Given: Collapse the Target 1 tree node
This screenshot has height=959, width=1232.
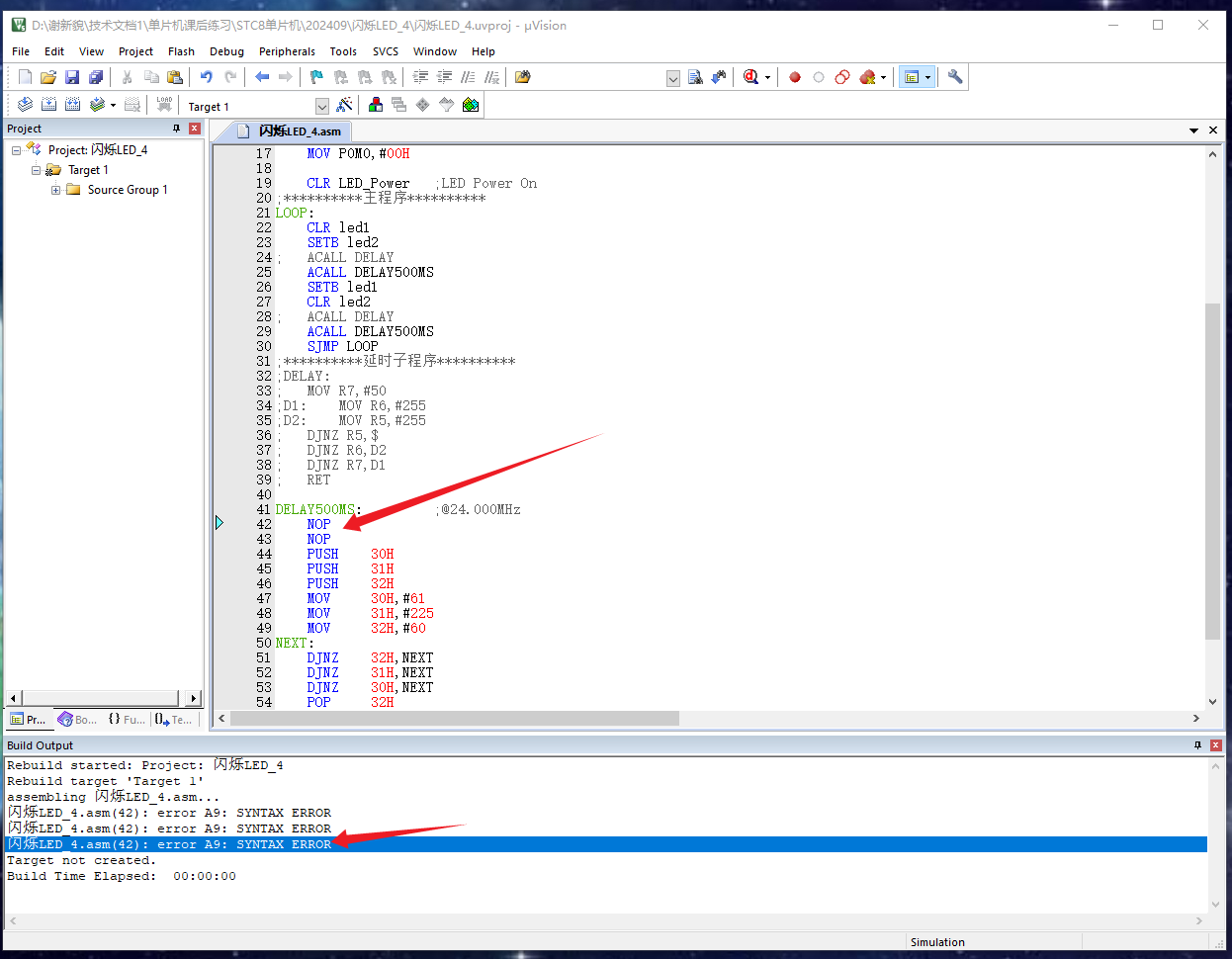Looking at the screenshot, I should (x=36, y=170).
